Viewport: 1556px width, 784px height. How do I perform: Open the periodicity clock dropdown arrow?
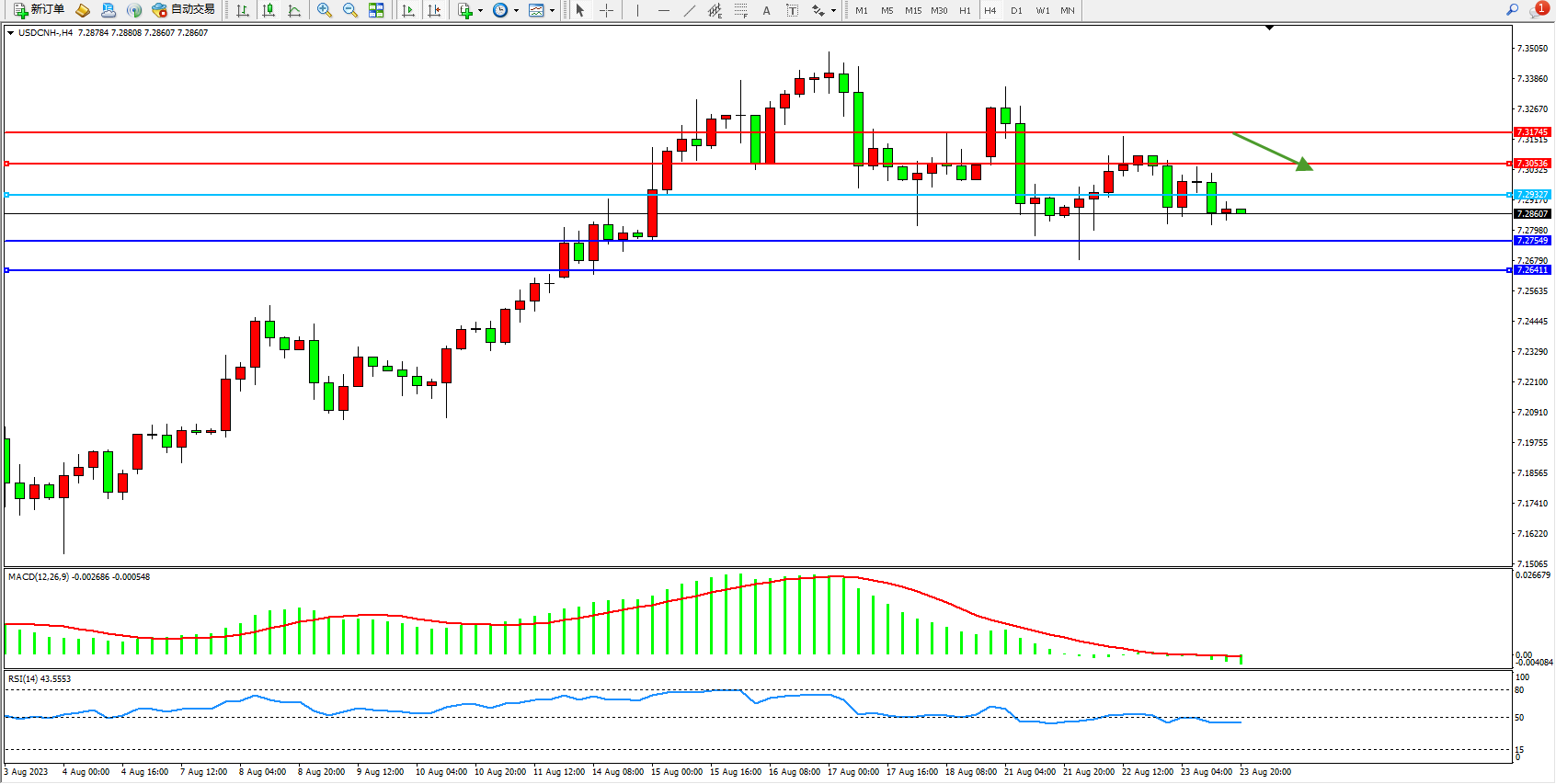[516, 11]
